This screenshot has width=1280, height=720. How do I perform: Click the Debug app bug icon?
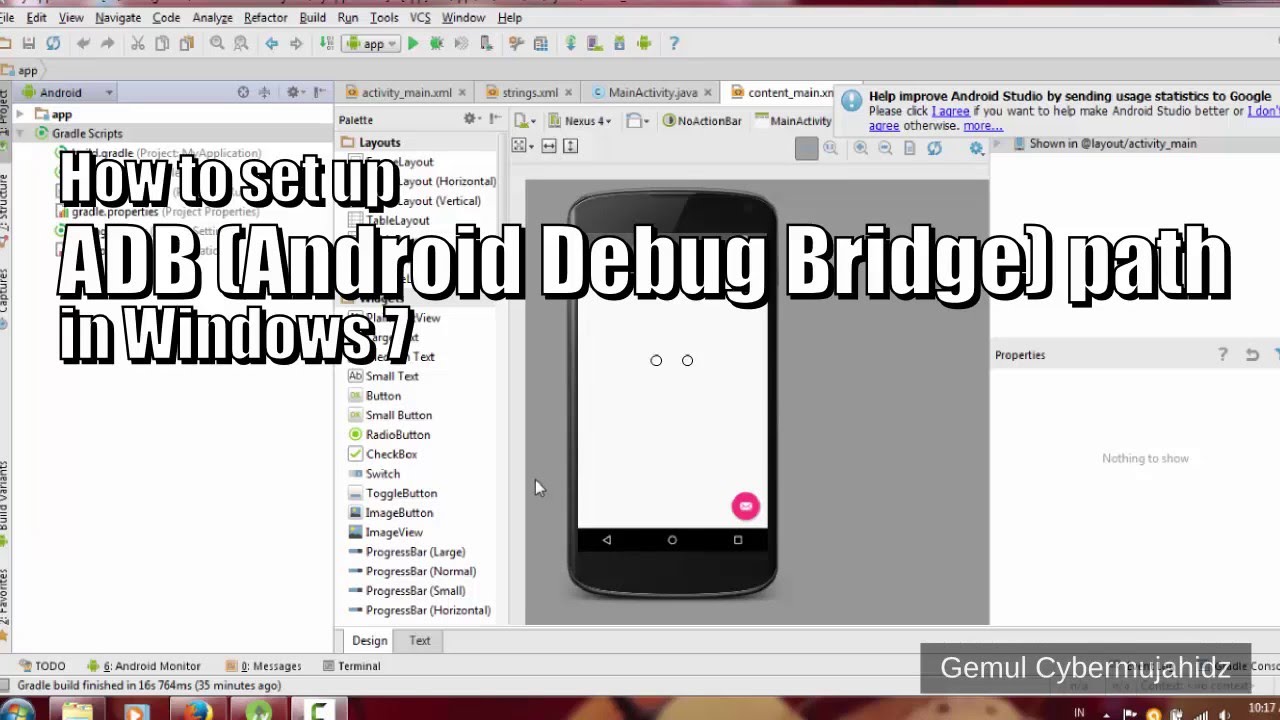click(437, 43)
